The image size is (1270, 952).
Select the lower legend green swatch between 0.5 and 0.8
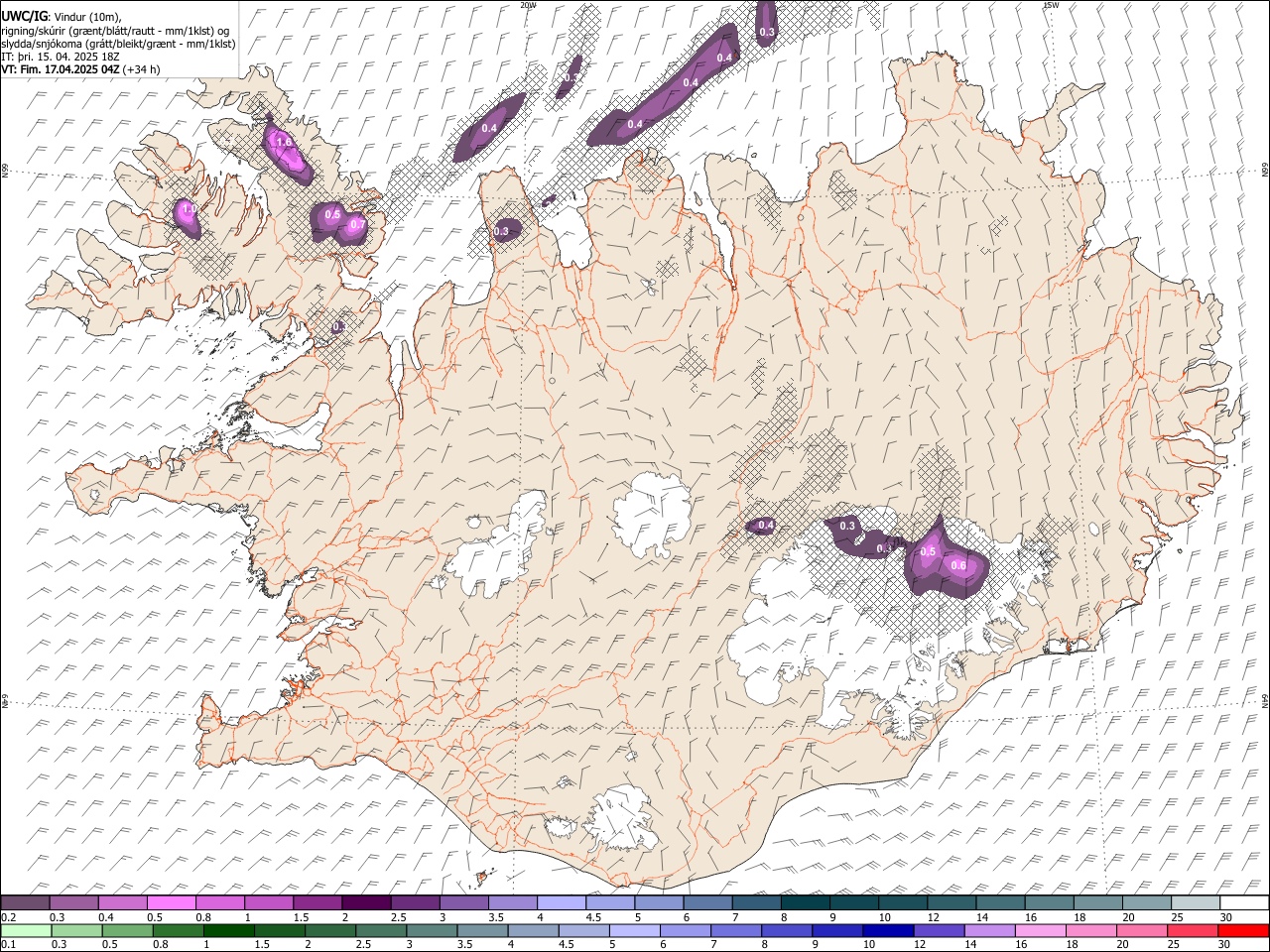pos(127,930)
